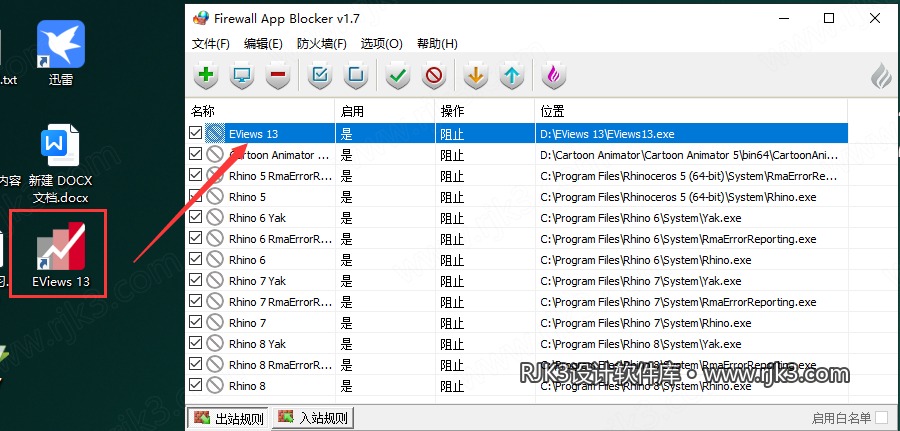
Task: Click block icon on Rhino 8 Yak row
Action: pos(215,344)
